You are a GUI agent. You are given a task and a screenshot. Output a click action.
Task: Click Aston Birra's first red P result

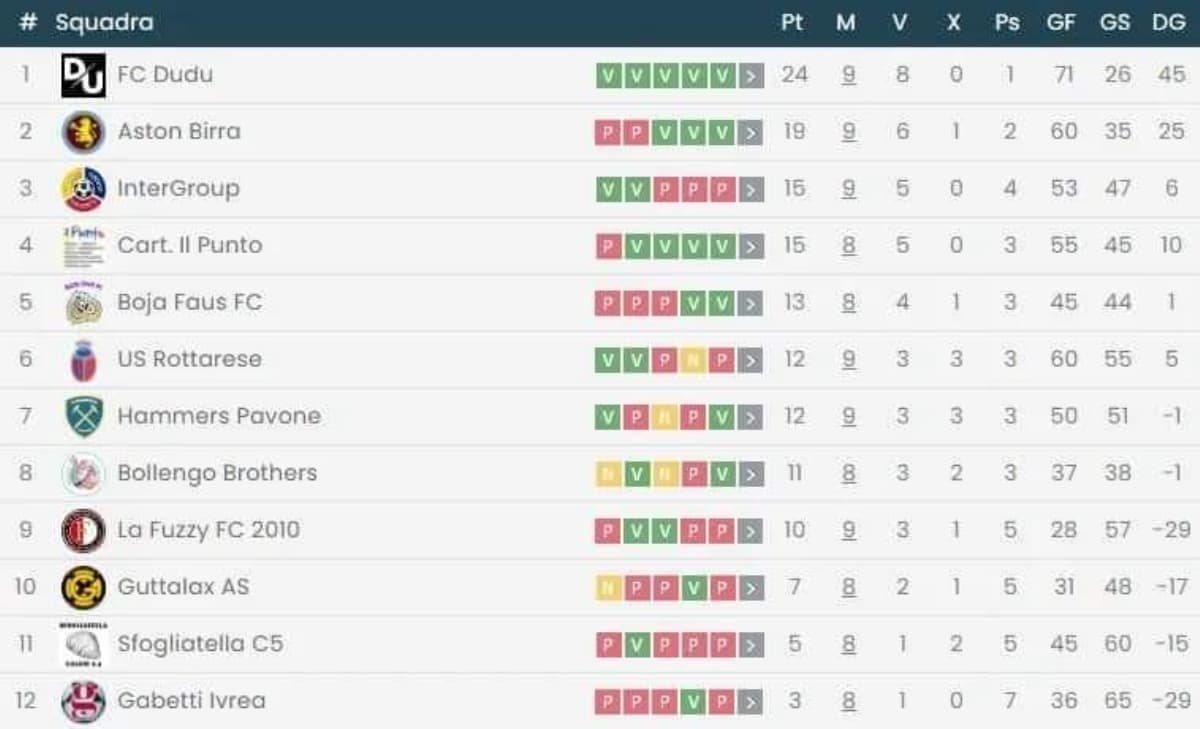tap(607, 132)
